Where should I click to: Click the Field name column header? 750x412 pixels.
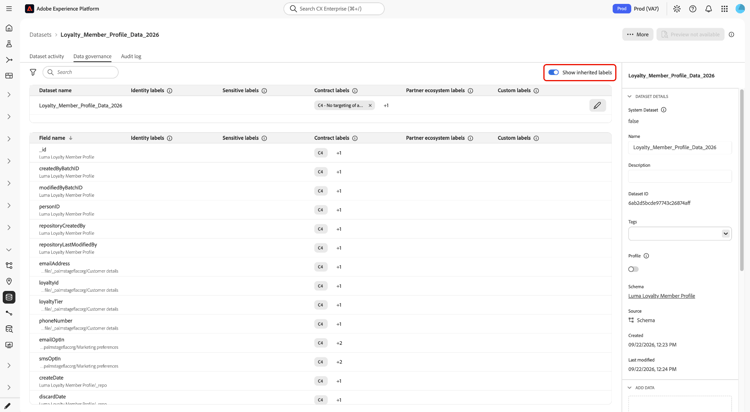click(x=52, y=138)
